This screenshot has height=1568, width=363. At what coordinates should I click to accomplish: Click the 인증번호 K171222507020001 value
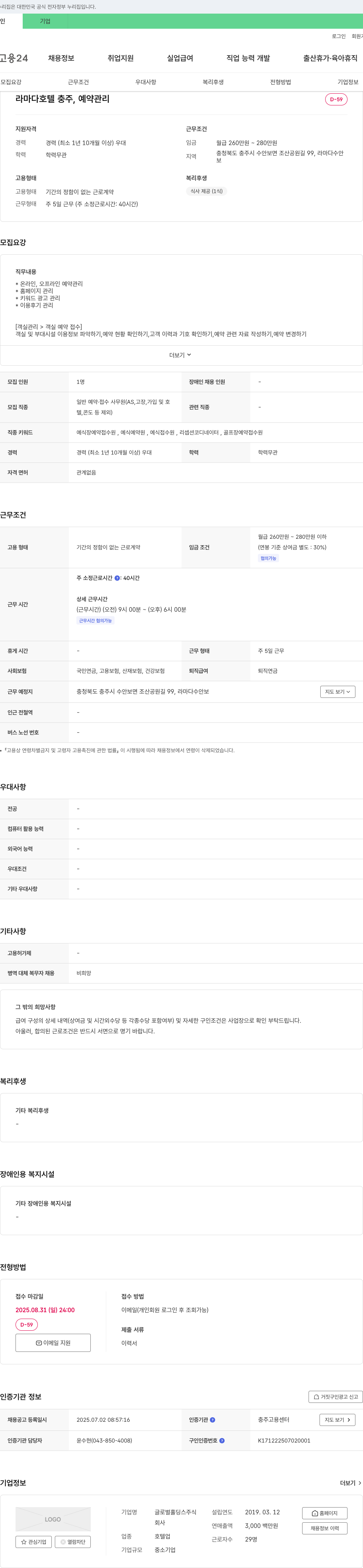pos(284,1441)
